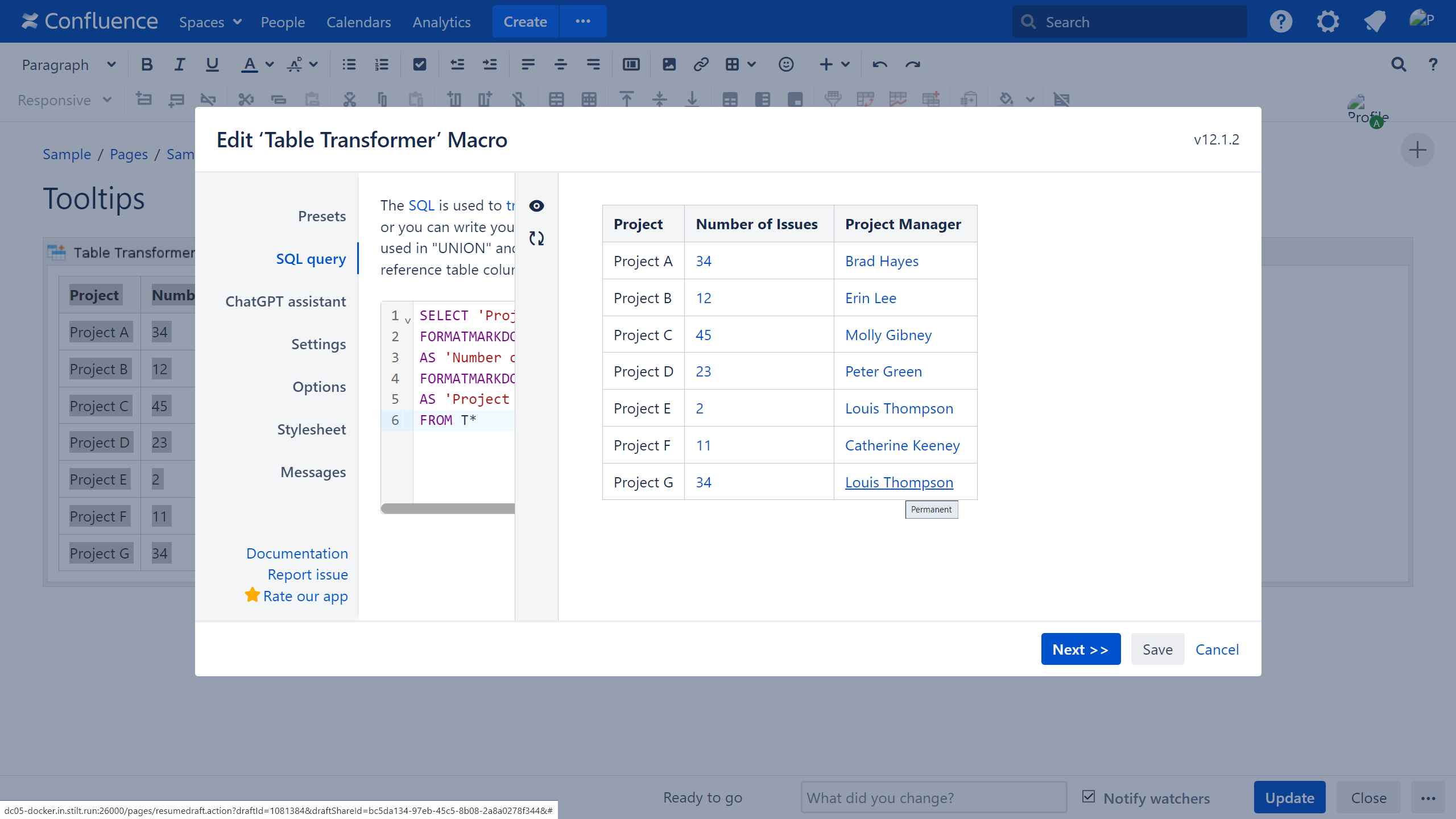This screenshot has height=819, width=1456.
Task: Open the Documentation link
Action: tap(297, 553)
